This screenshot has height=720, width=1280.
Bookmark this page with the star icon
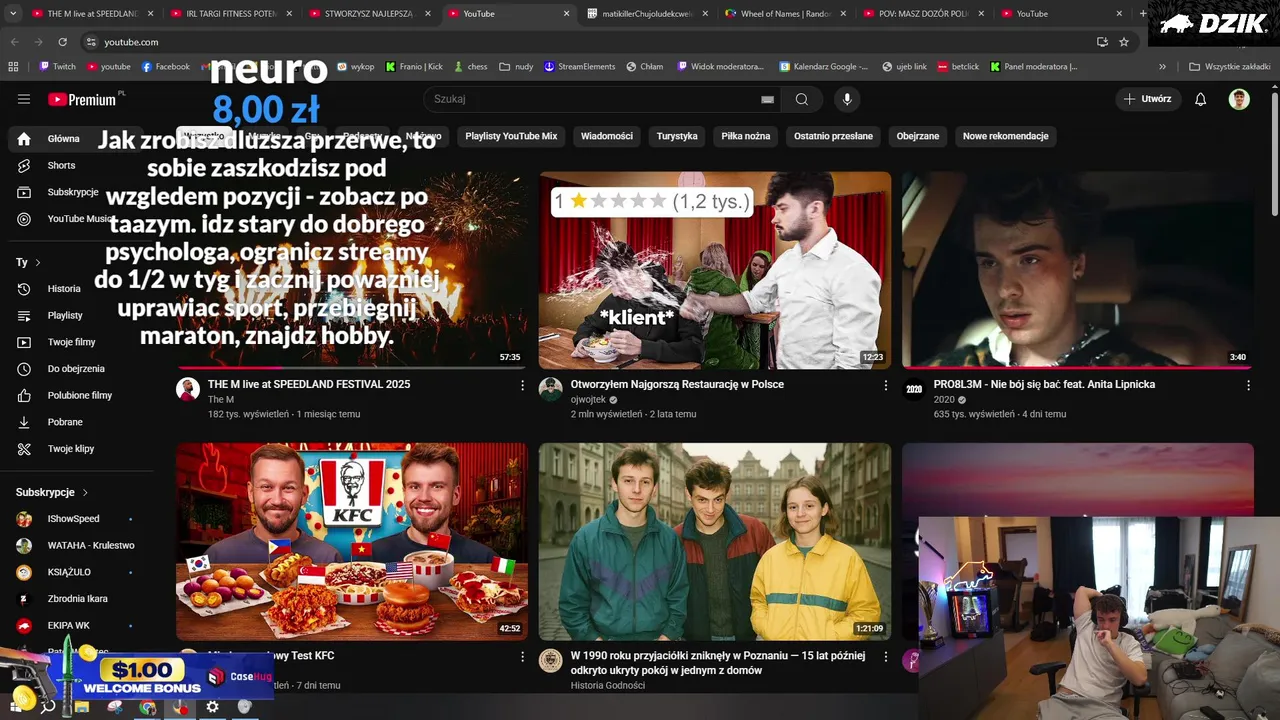[x=1124, y=42]
